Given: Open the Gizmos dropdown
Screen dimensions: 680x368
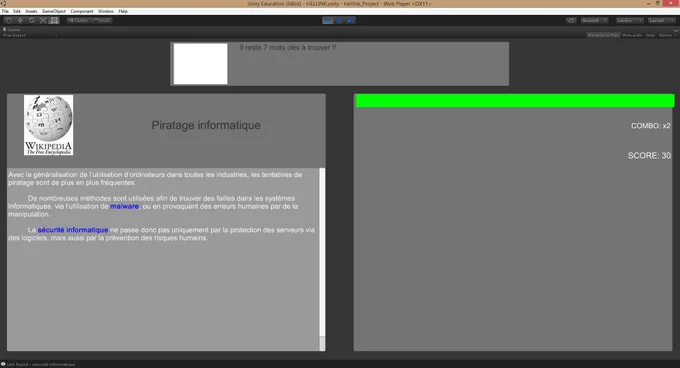Looking at the screenshot, I should click(667, 35).
